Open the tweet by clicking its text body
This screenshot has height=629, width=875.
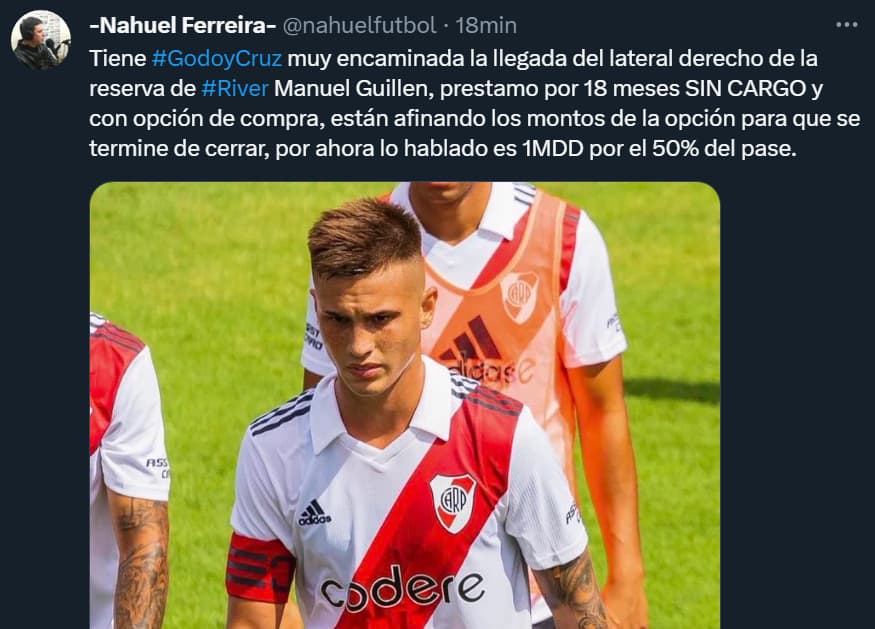pyautogui.click(x=474, y=104)
